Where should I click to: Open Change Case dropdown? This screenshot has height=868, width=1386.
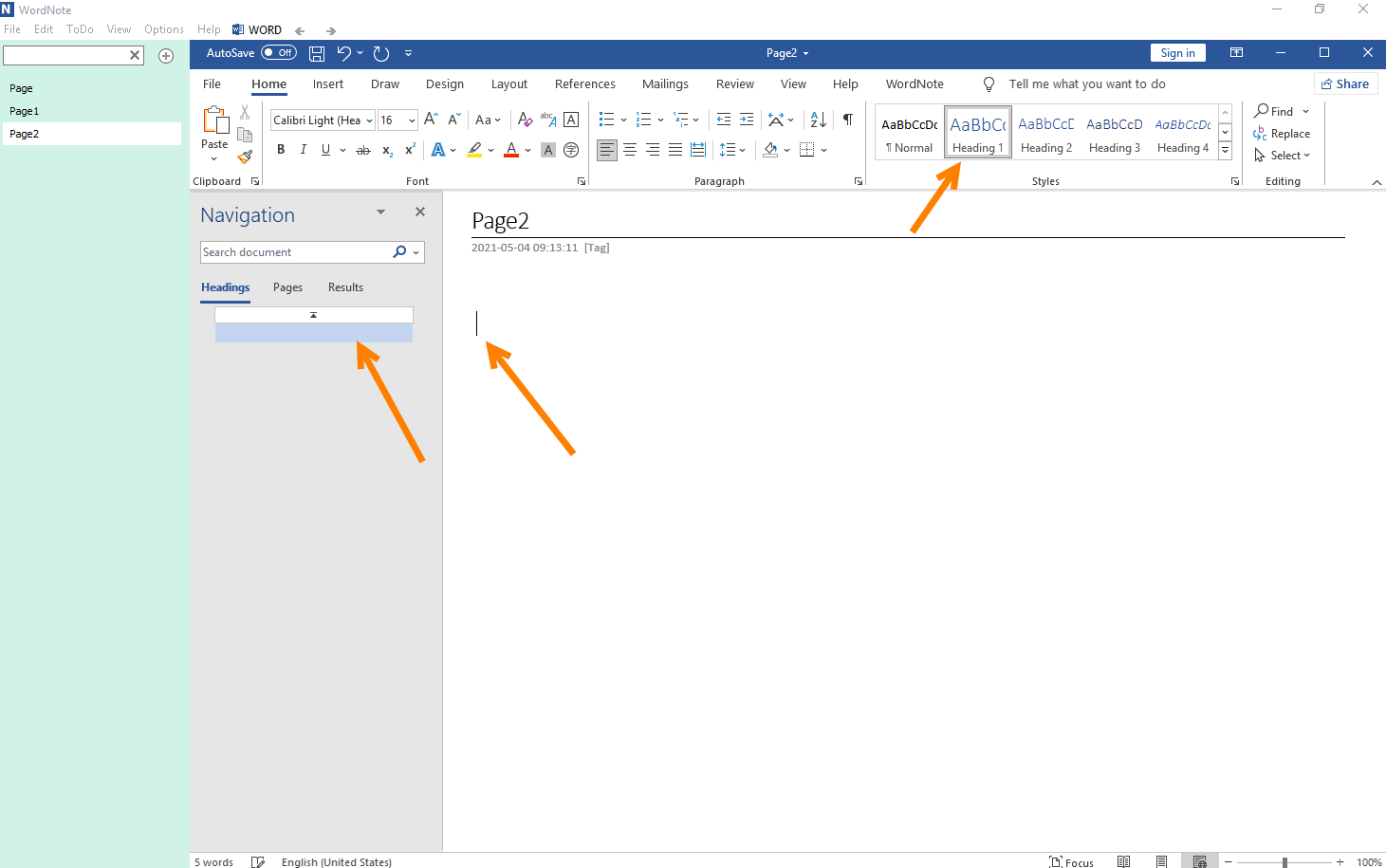488,120
